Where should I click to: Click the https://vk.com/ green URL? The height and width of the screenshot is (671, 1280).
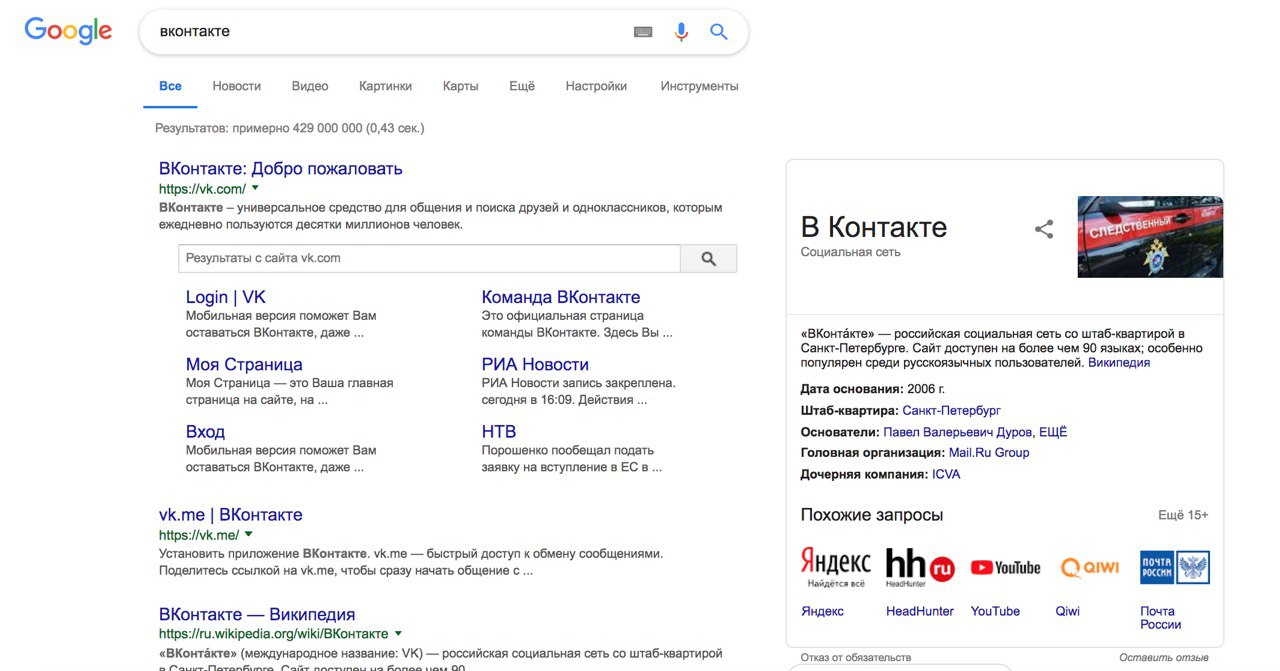202,189
